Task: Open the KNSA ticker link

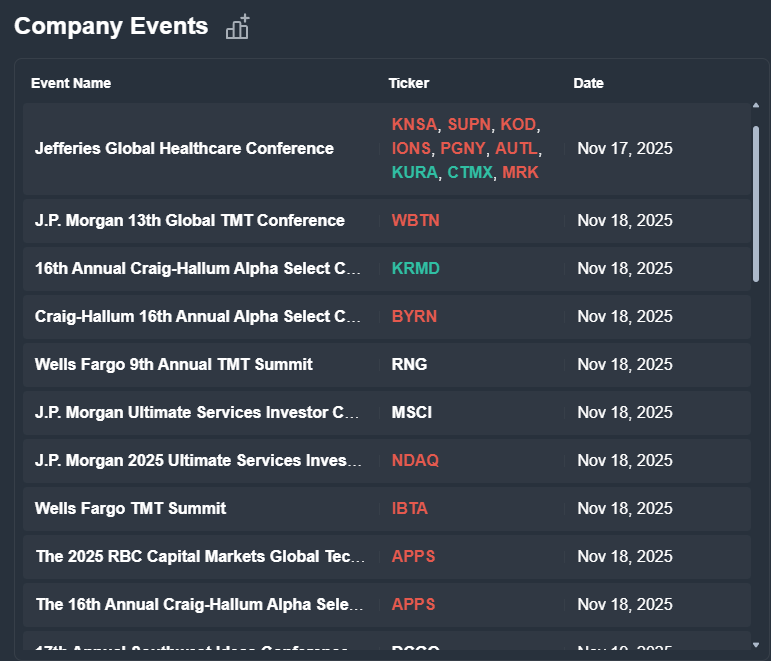Action: point(414,124)
